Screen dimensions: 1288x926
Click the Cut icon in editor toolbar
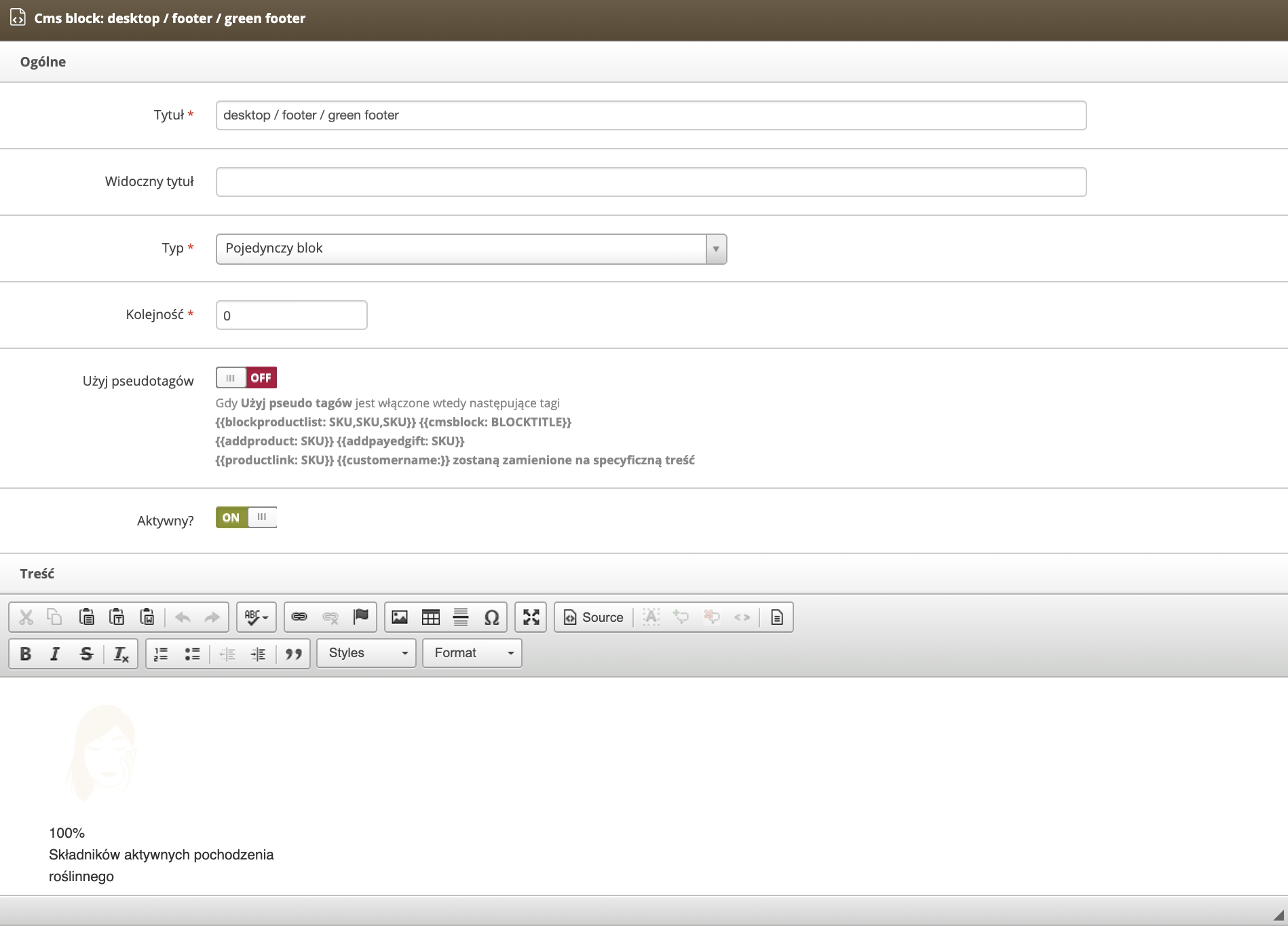point(26,617)
